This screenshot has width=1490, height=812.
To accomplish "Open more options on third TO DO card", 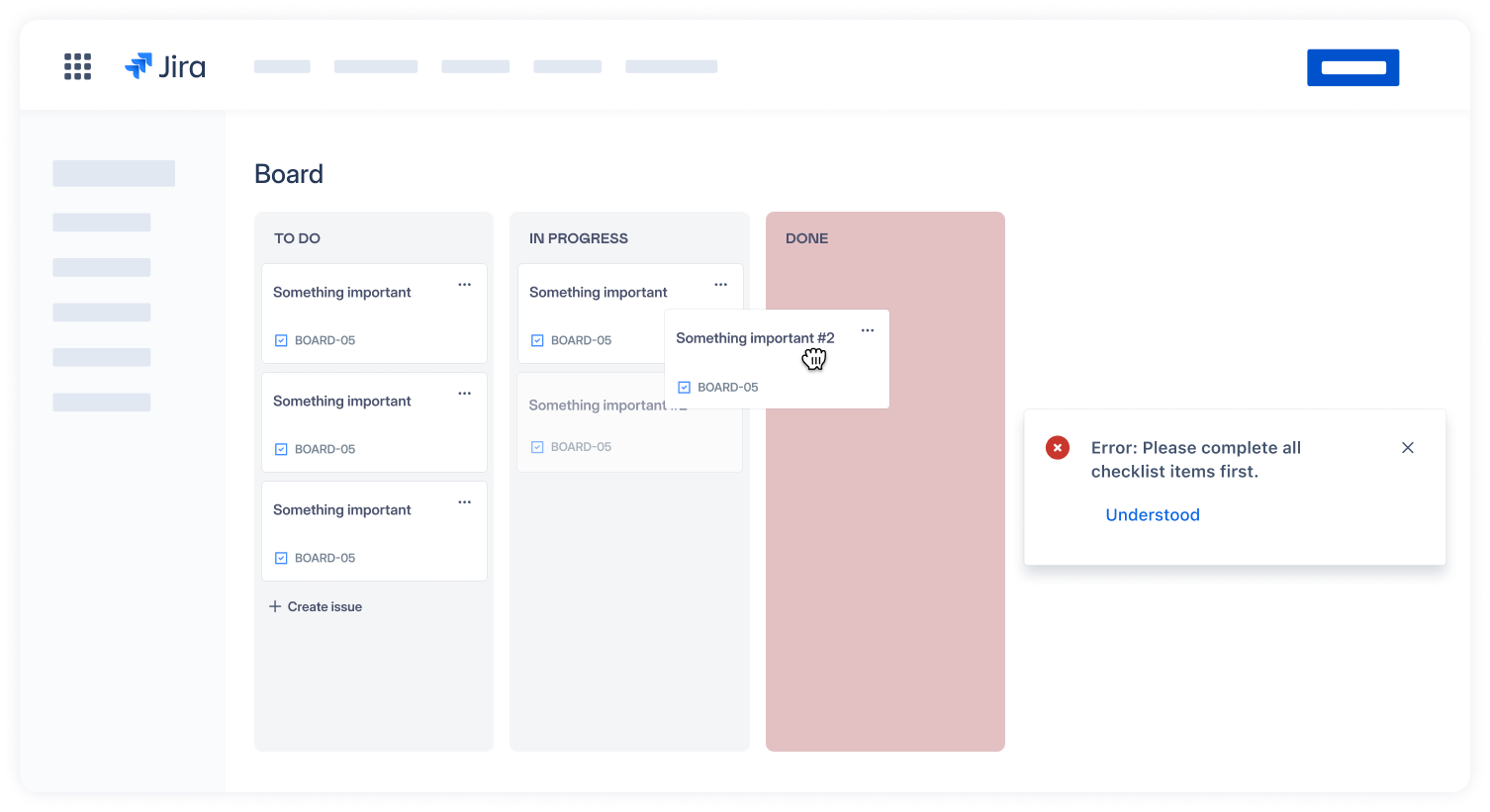I will 464,502.
